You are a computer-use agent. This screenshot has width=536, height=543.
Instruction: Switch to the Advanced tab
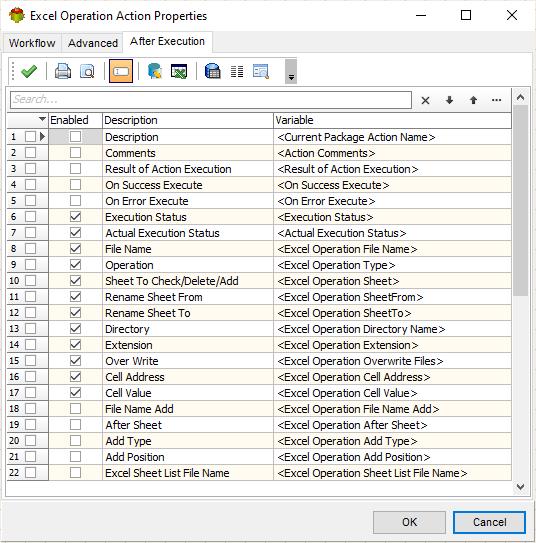(93, 43)
